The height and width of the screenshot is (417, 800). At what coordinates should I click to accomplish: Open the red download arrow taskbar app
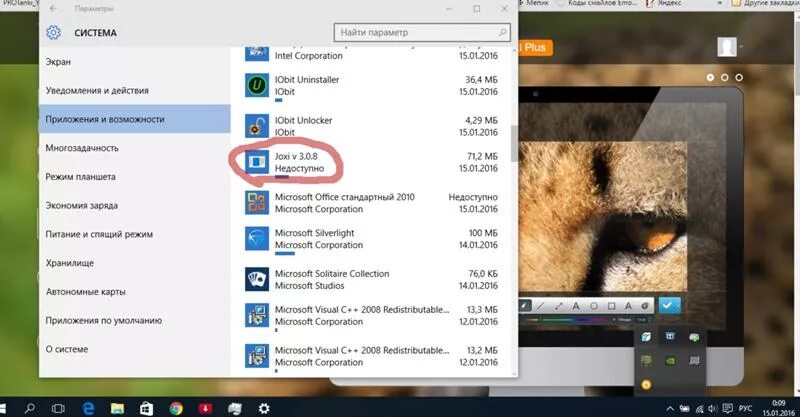pos(206,408)
